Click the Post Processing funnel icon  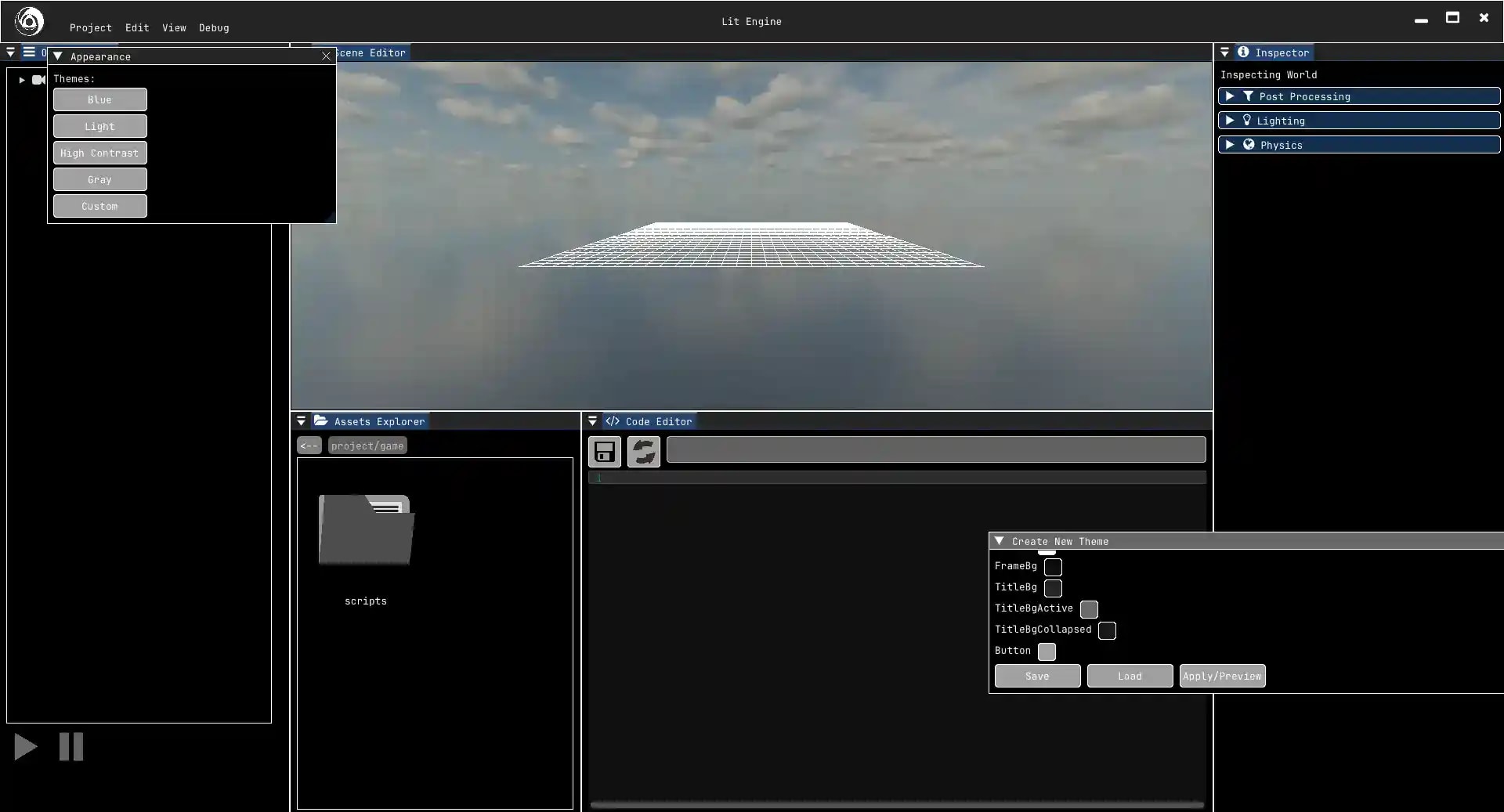pos(1248,96)
